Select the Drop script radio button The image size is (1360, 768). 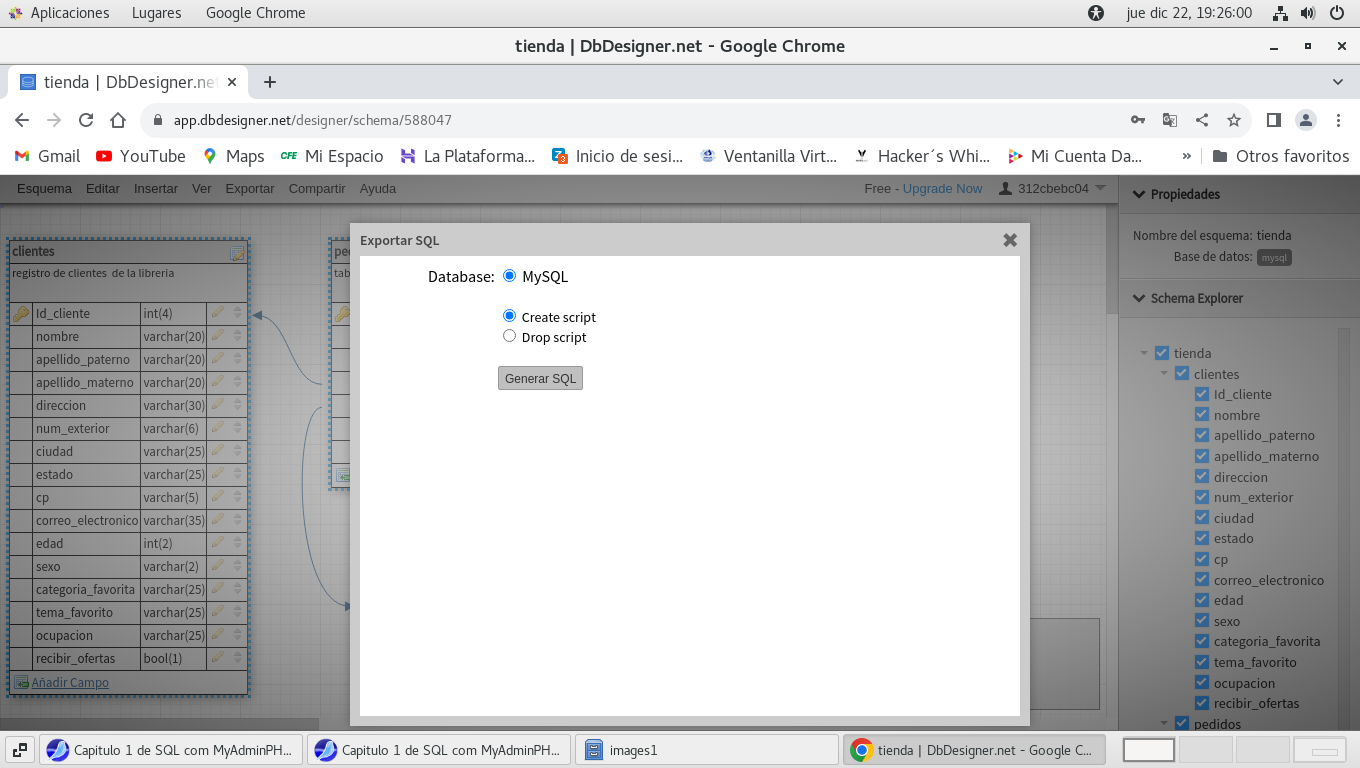[x=510, y=337]
